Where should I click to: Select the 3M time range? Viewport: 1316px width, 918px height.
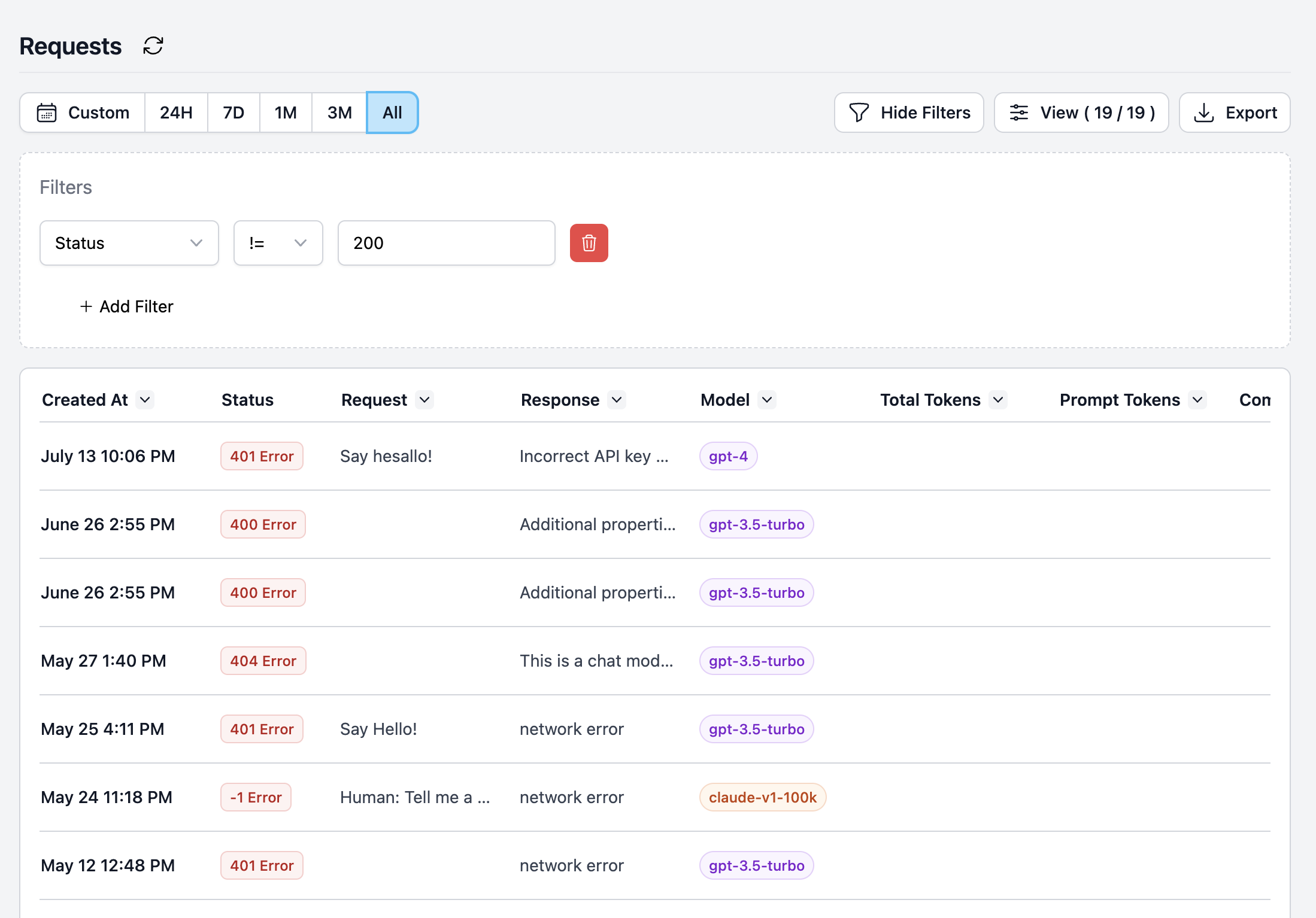point(339,113)
